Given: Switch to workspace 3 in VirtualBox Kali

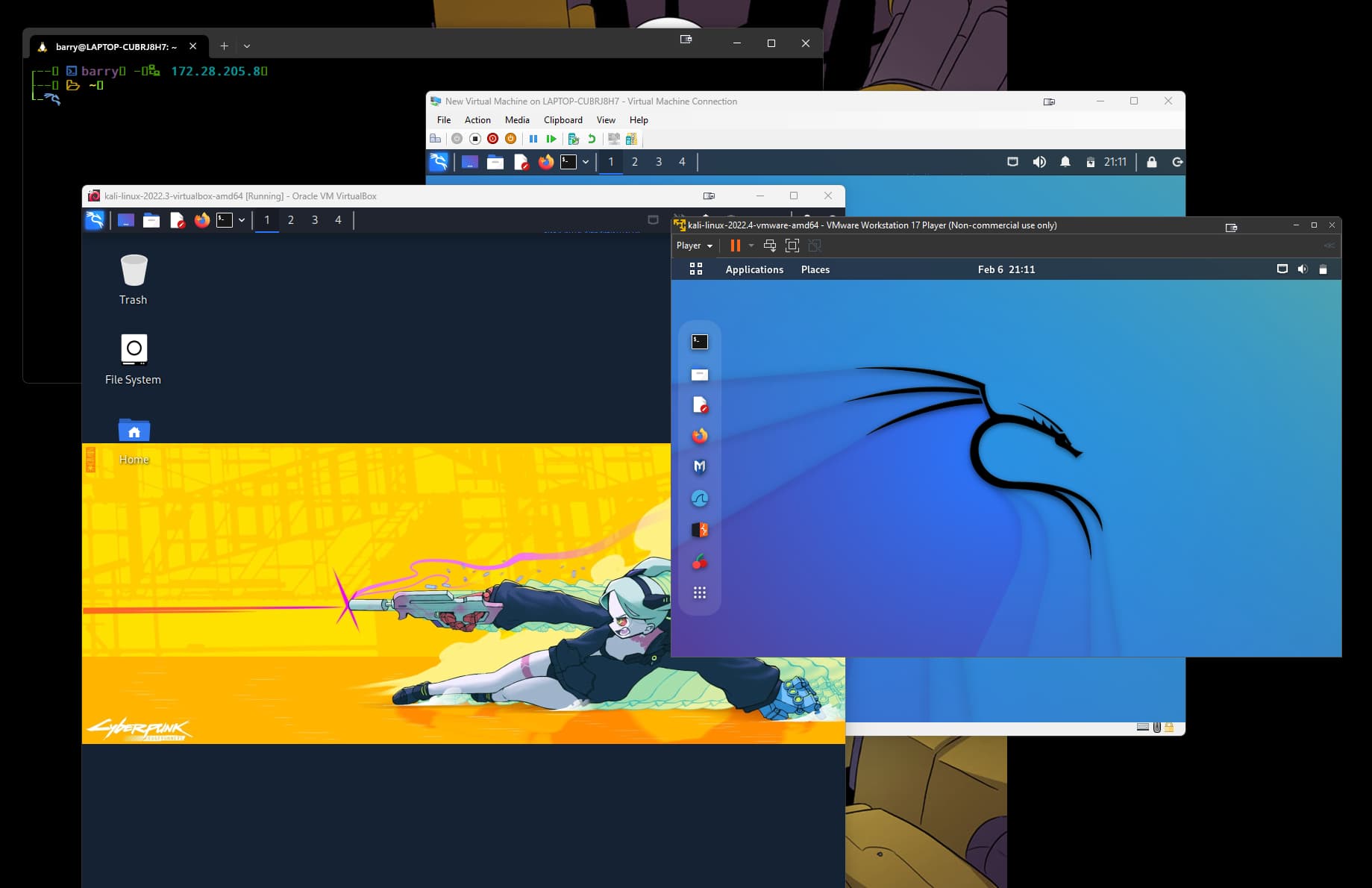Looking at the screenshot, I should [x=315, y=220].
